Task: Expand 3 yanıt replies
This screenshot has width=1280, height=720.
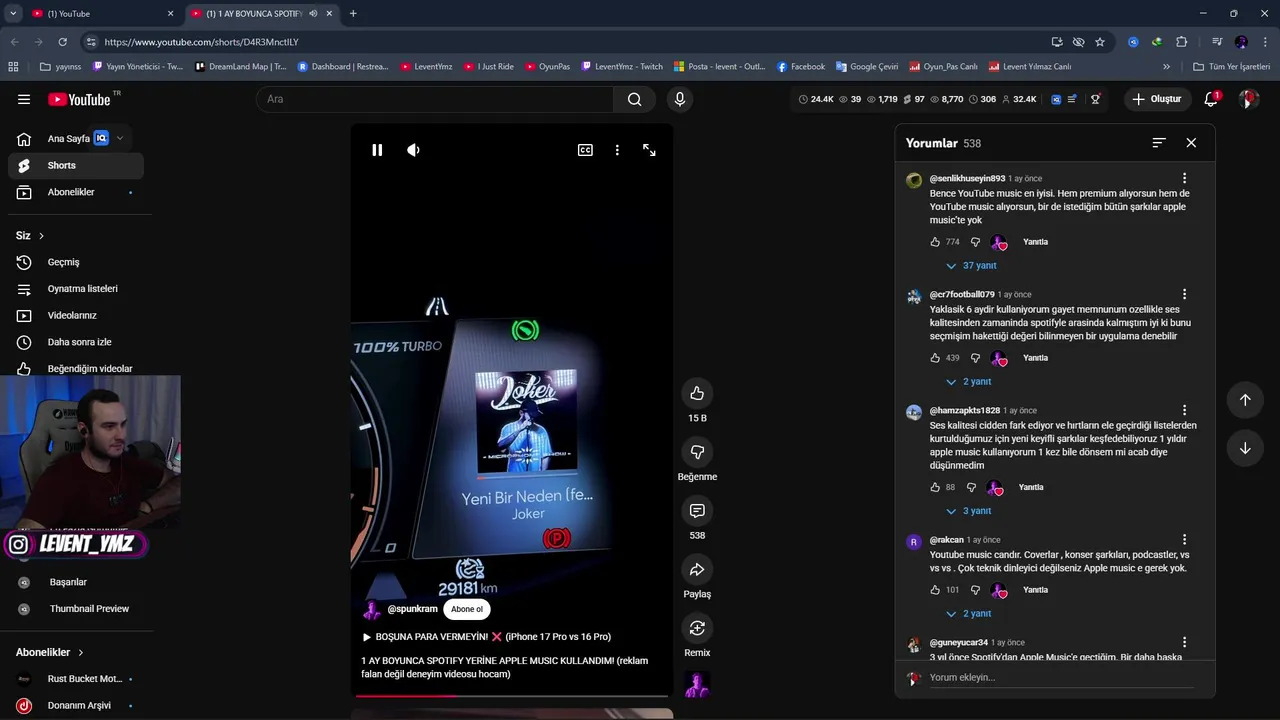Action: click(x=968, y=511)
